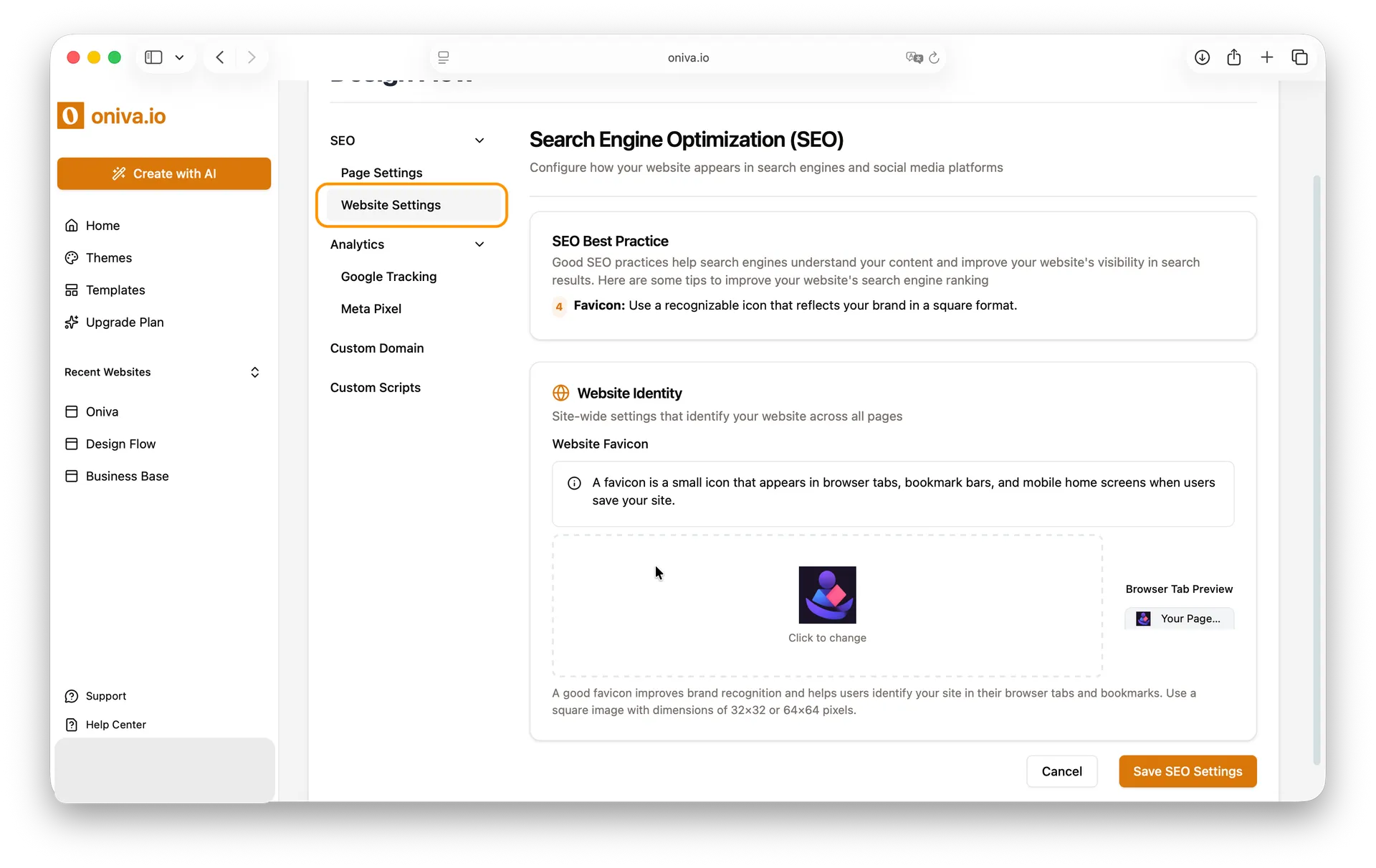This screenshot has height=868, width=1376.
Task: Switch to Page Settings
Action: pos(381,173)
